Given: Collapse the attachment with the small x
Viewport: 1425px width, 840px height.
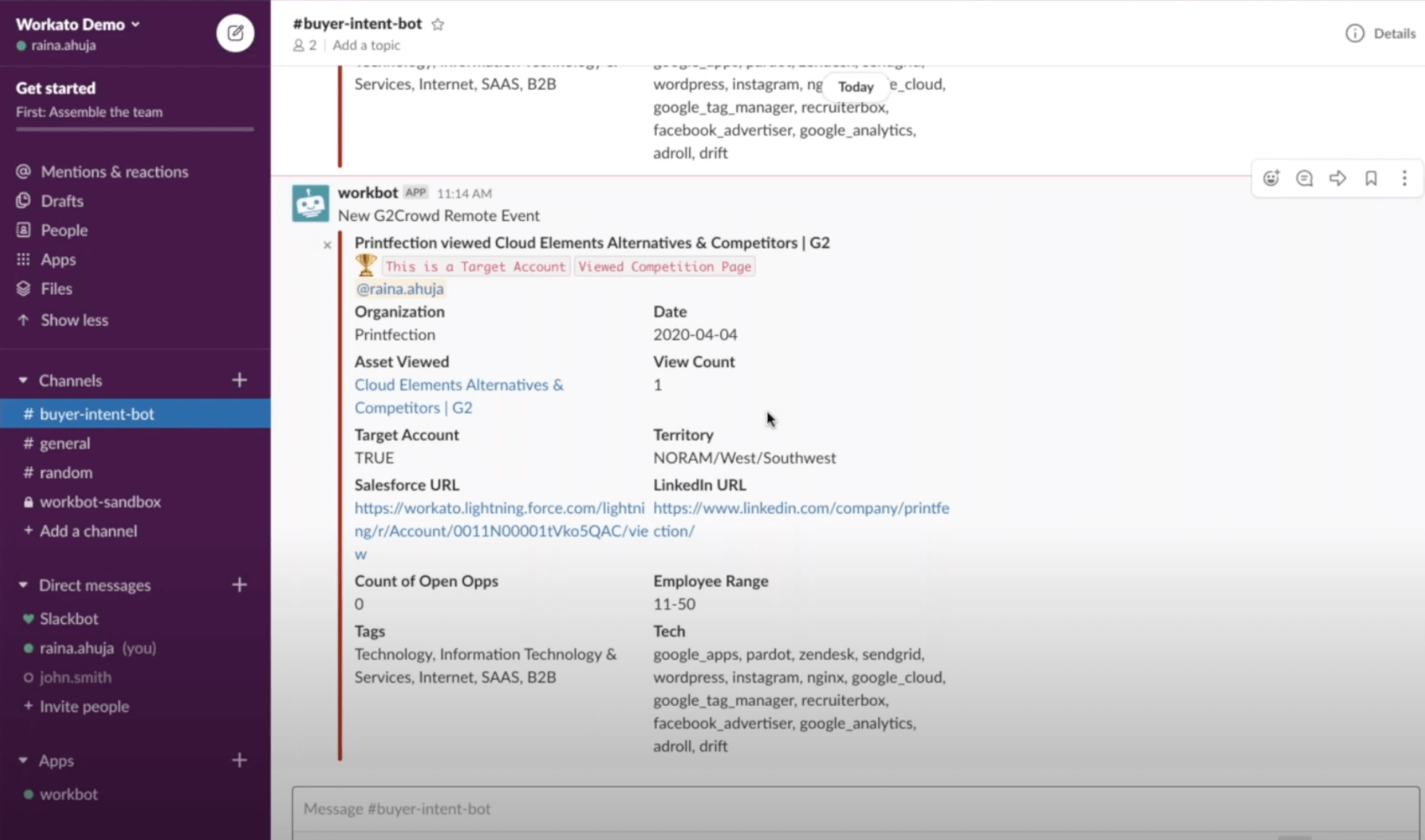Looking at the screenshot, I should pos(327,245).
